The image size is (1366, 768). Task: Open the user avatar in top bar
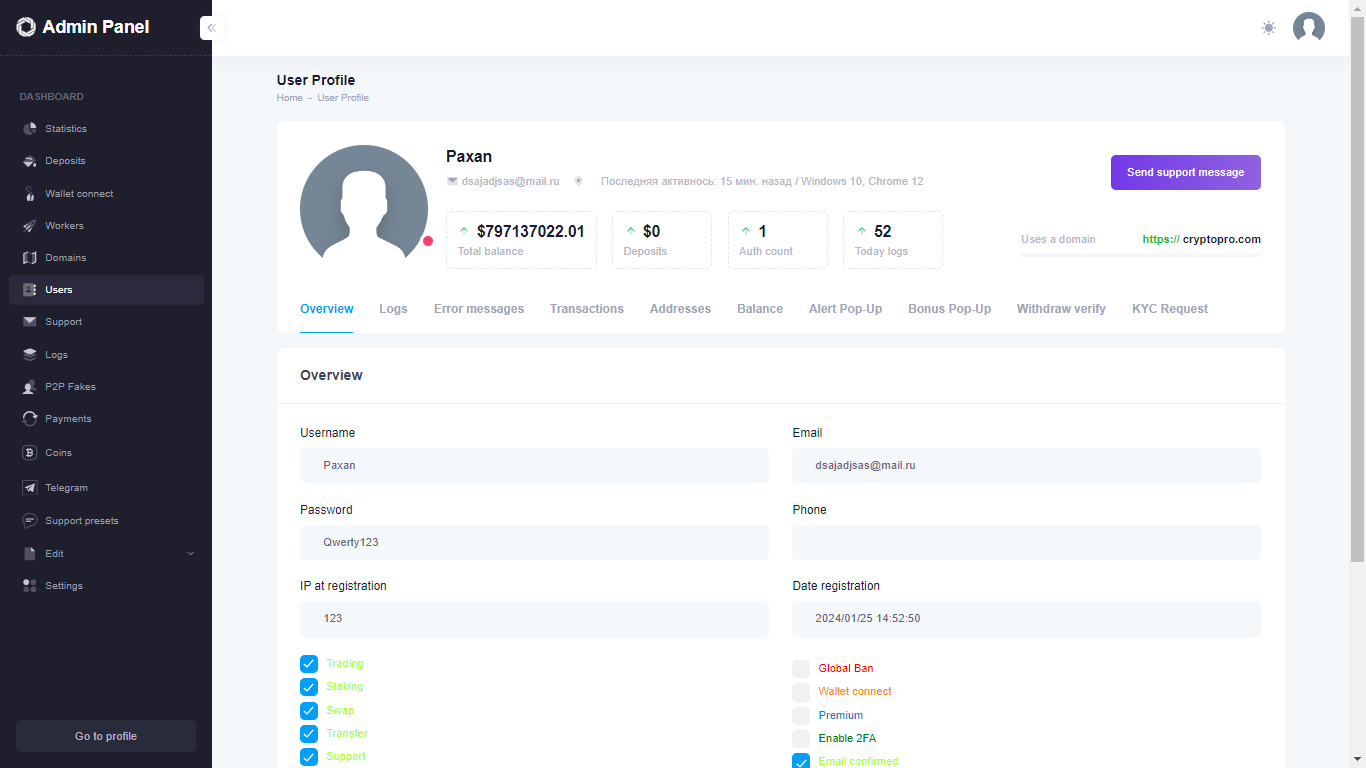tap(1308, 28)
